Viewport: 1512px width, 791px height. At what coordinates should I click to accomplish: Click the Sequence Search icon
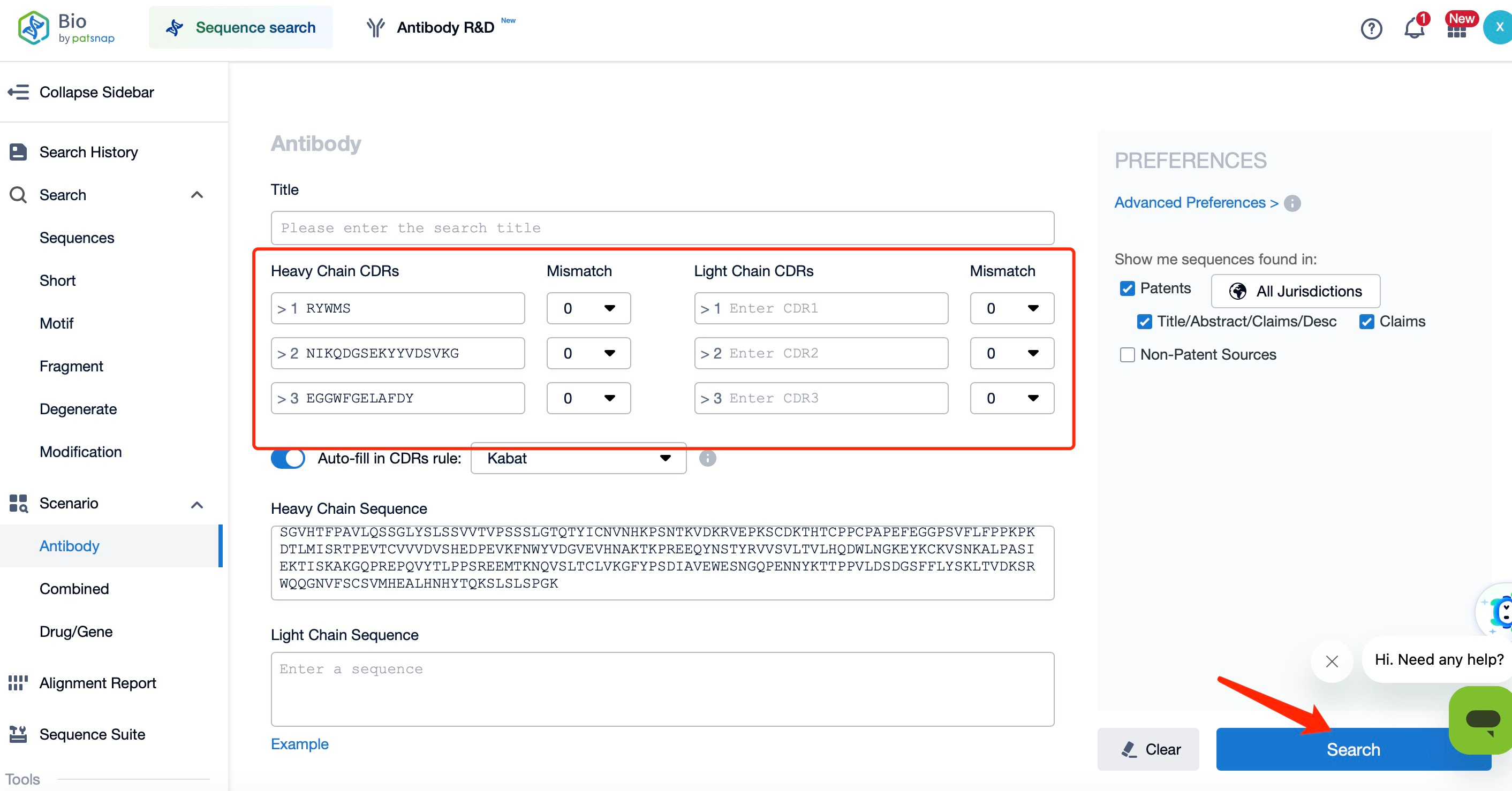click(x=173, y=27)
